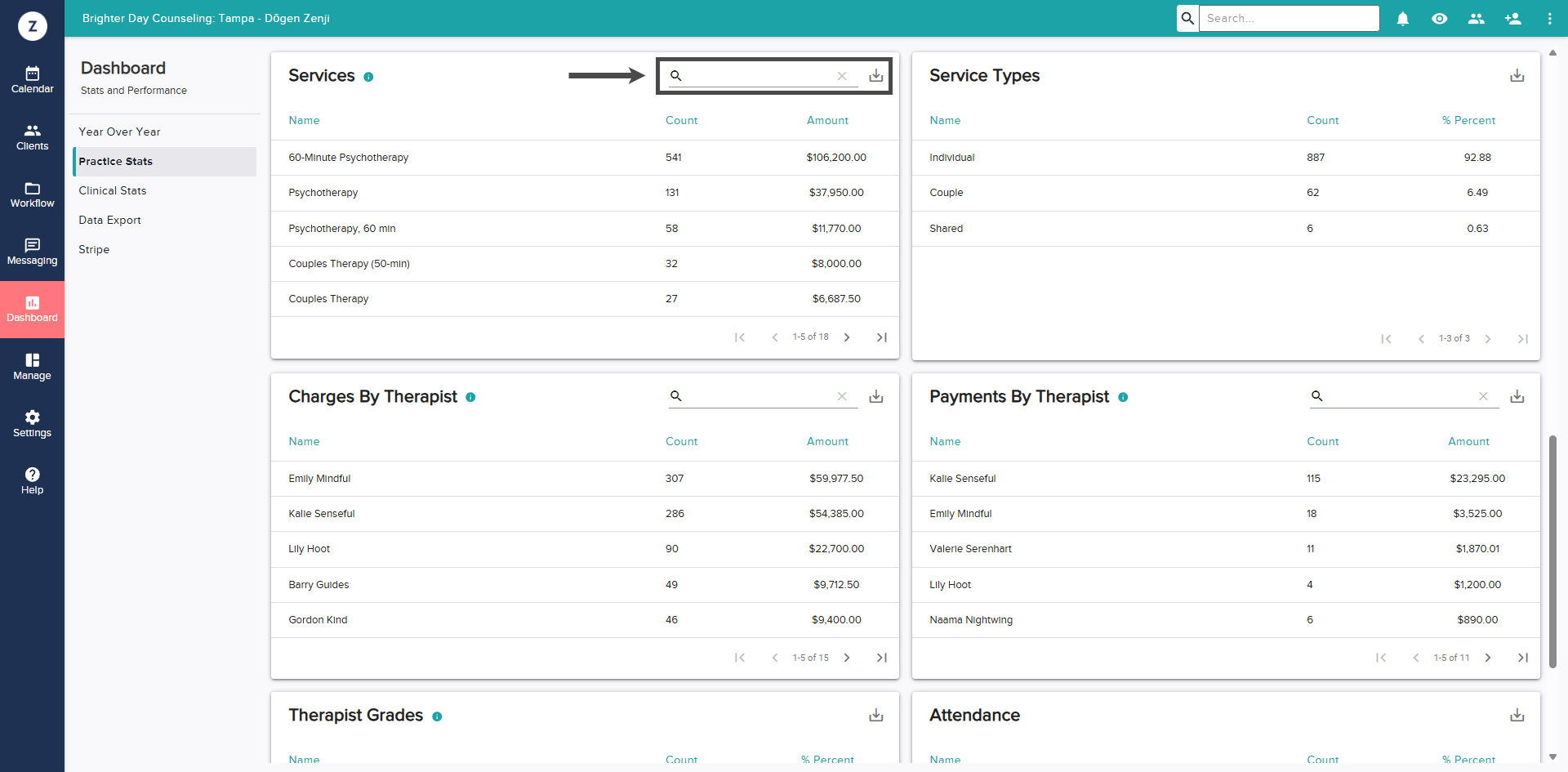Screen dimensions: 1568x772
Task: Sort Payments By Therapist by Amount
Action: pyautogui.click(x=1468, y=441)
